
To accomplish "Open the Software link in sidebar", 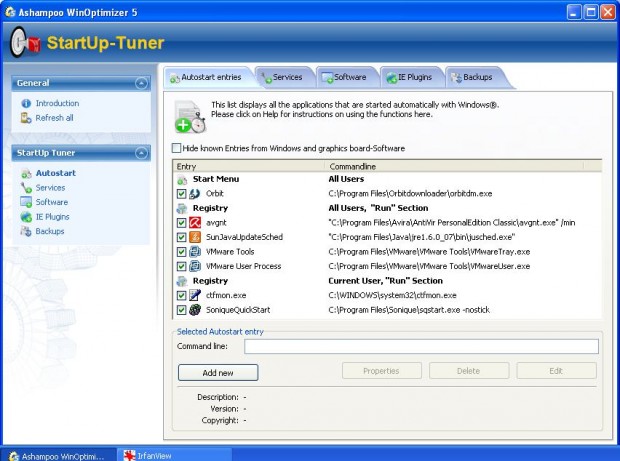I will point(52,202).
